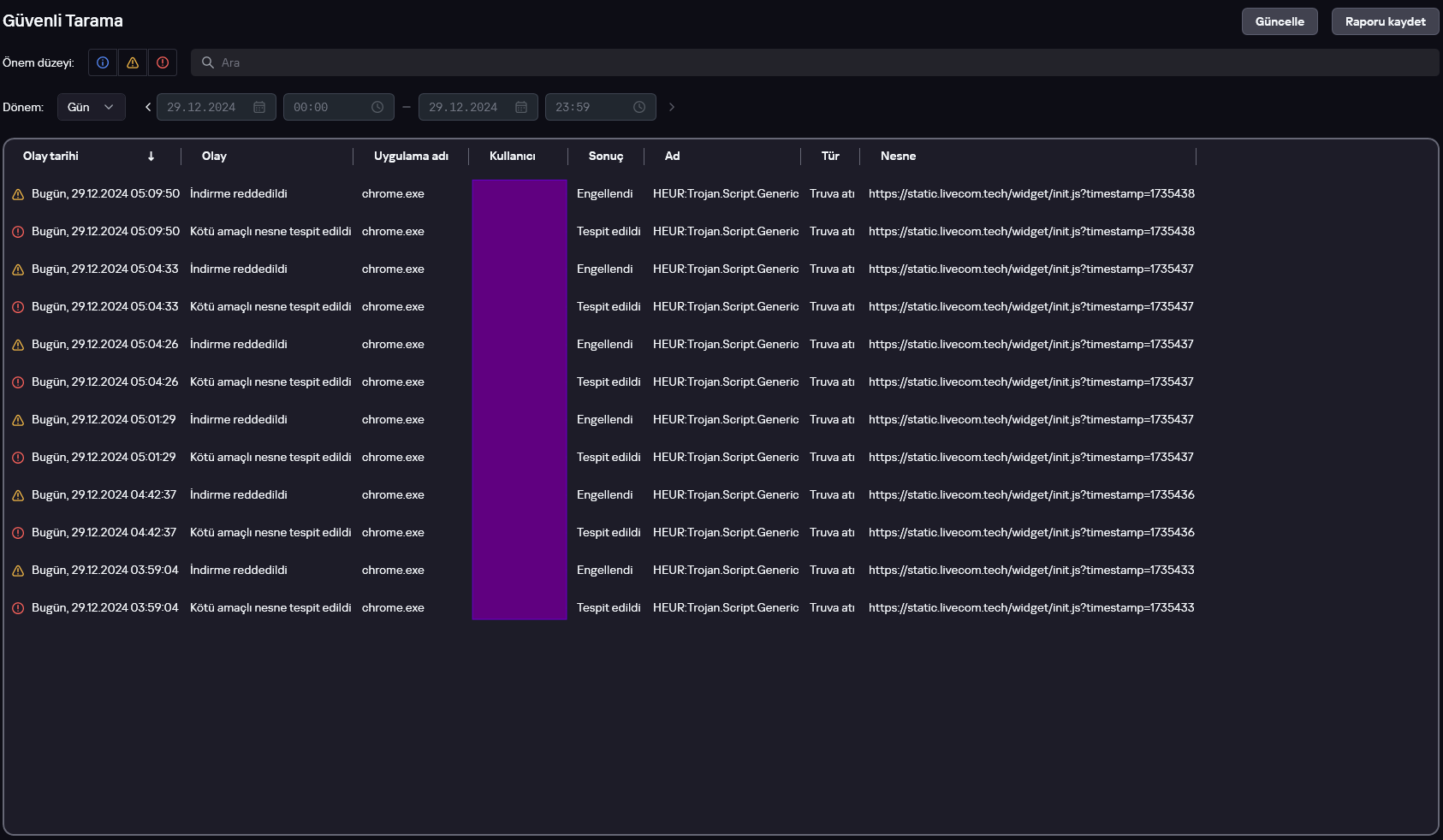Click sort arrow in Olay tarihi column

(151, 156)
